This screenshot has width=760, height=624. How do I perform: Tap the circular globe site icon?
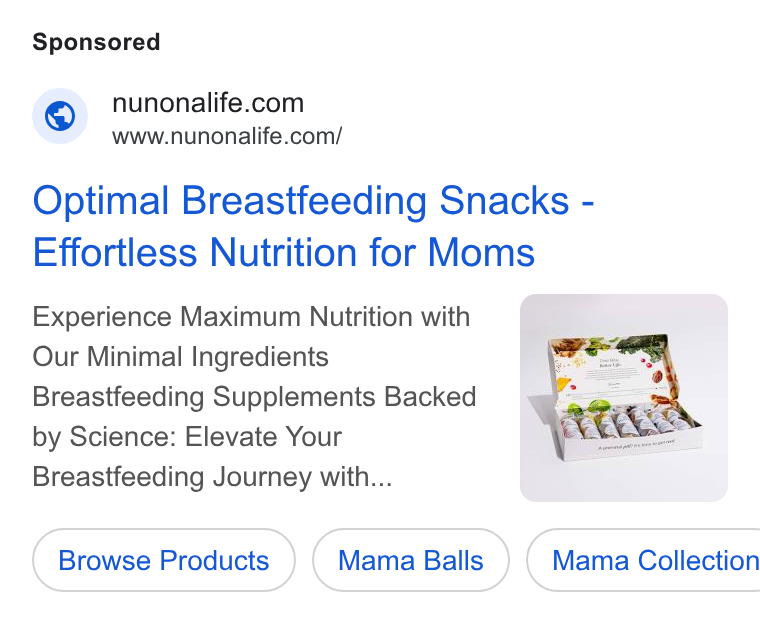point(60,116)
